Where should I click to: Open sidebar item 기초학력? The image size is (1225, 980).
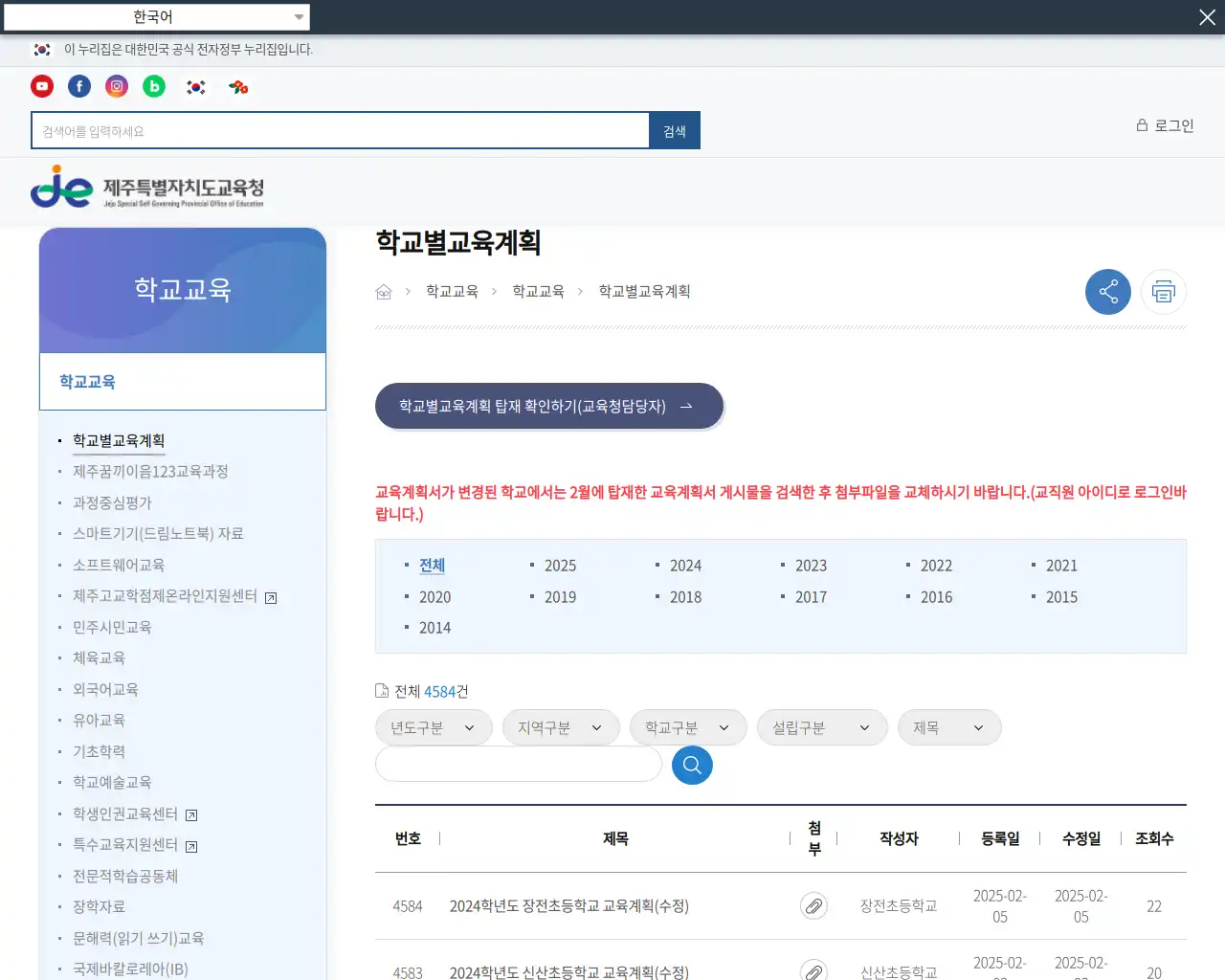99,751
